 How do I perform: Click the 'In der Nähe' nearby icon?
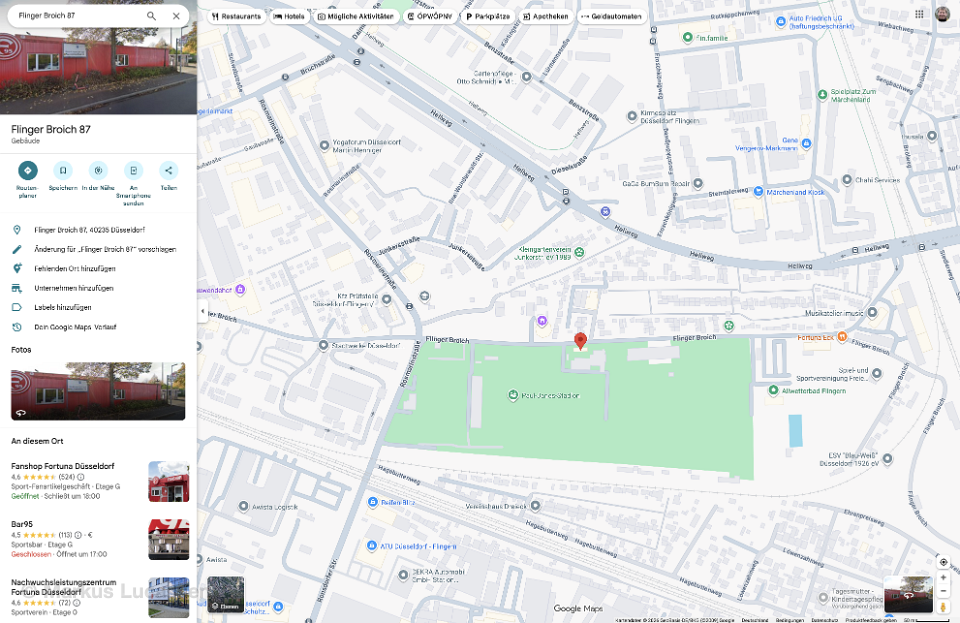[98, 171]
